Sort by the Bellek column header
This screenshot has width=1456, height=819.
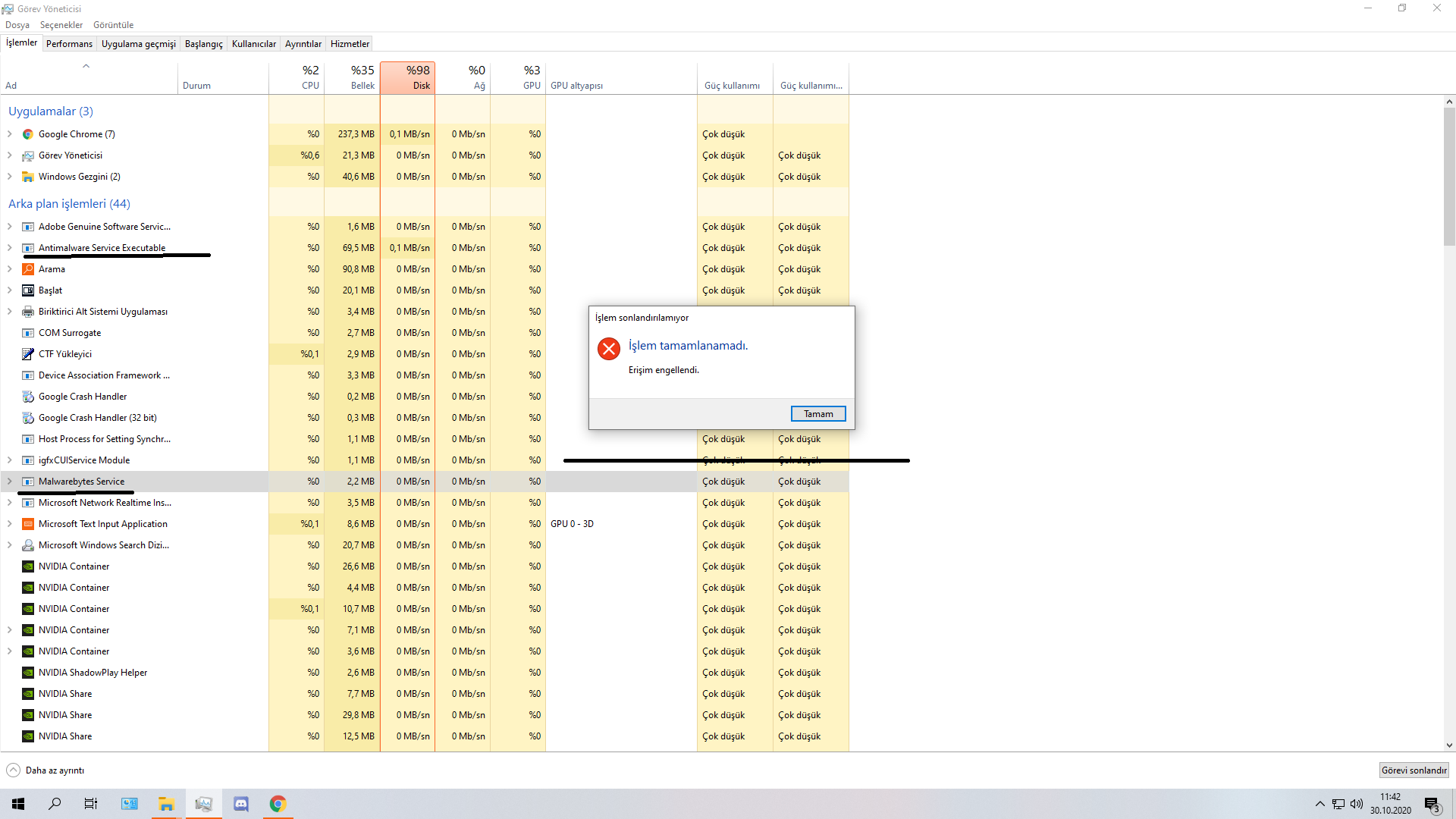(x=352, y=78)
